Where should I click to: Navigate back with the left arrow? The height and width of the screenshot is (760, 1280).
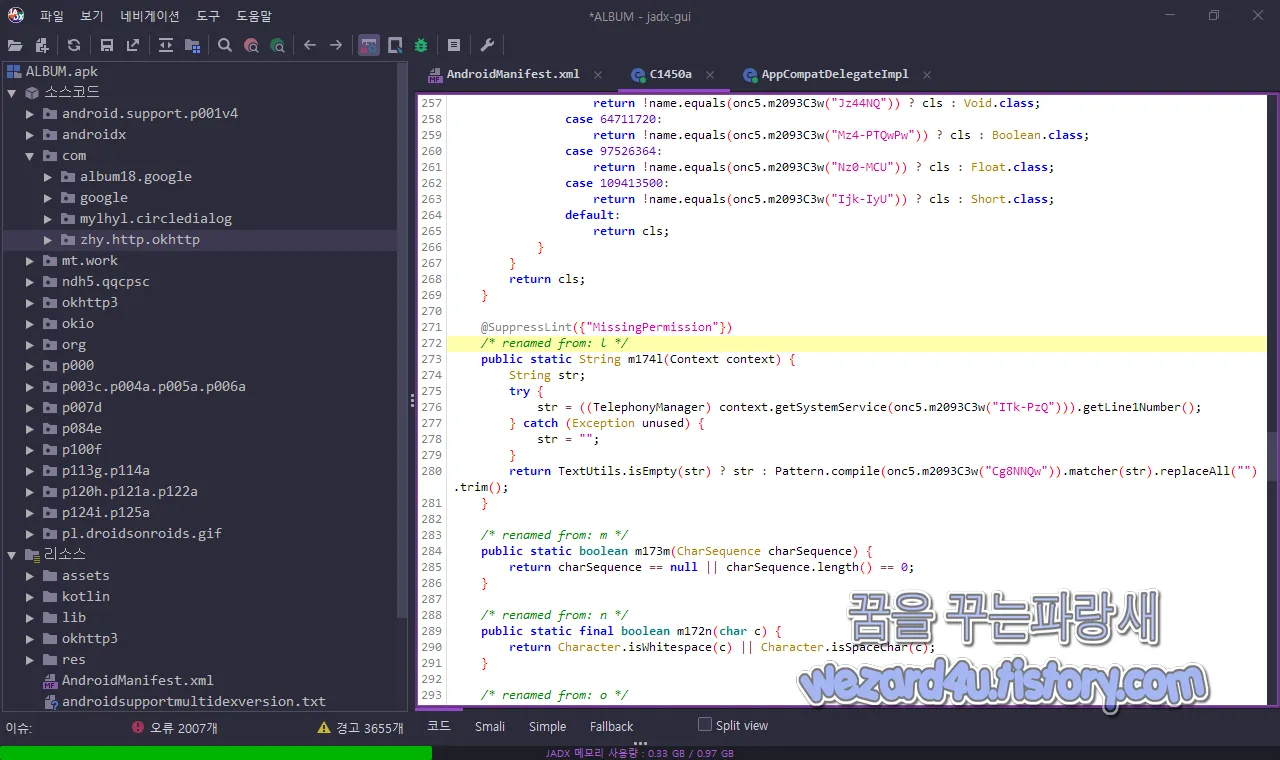(x=310, y=45)
